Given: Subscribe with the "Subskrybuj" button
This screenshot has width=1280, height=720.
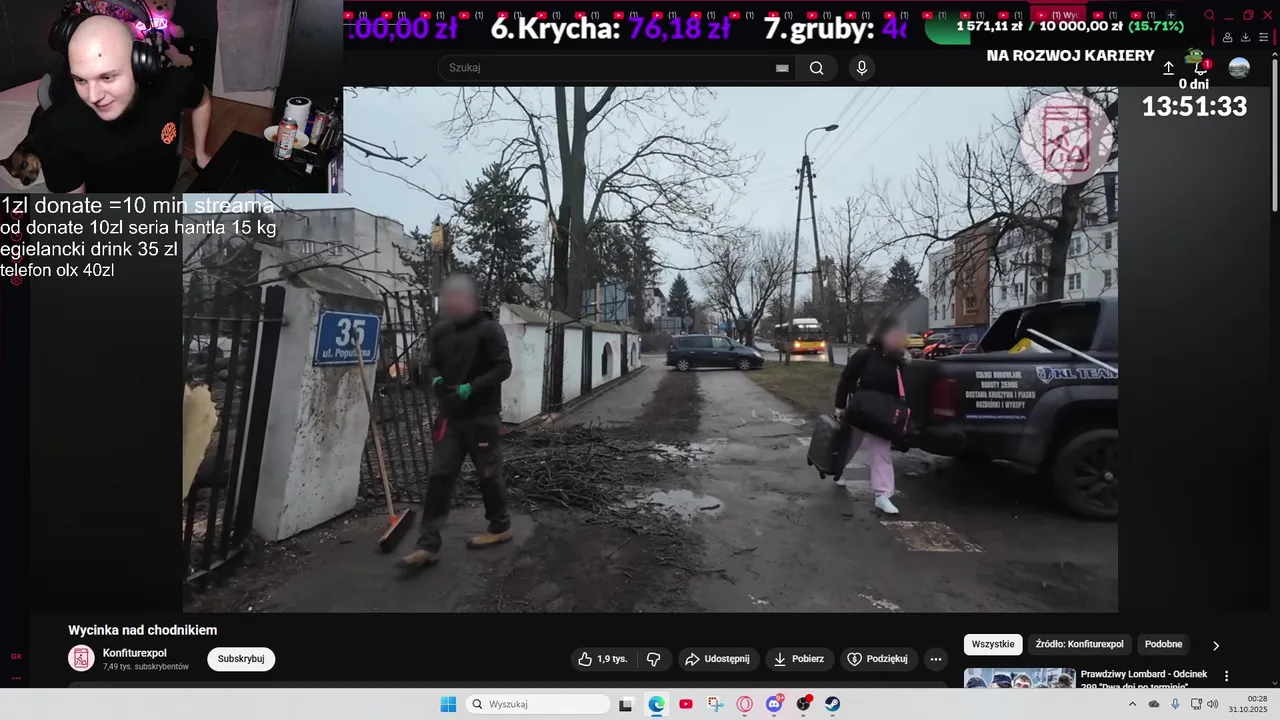Looking at the screenshot, I should point(241,659).
